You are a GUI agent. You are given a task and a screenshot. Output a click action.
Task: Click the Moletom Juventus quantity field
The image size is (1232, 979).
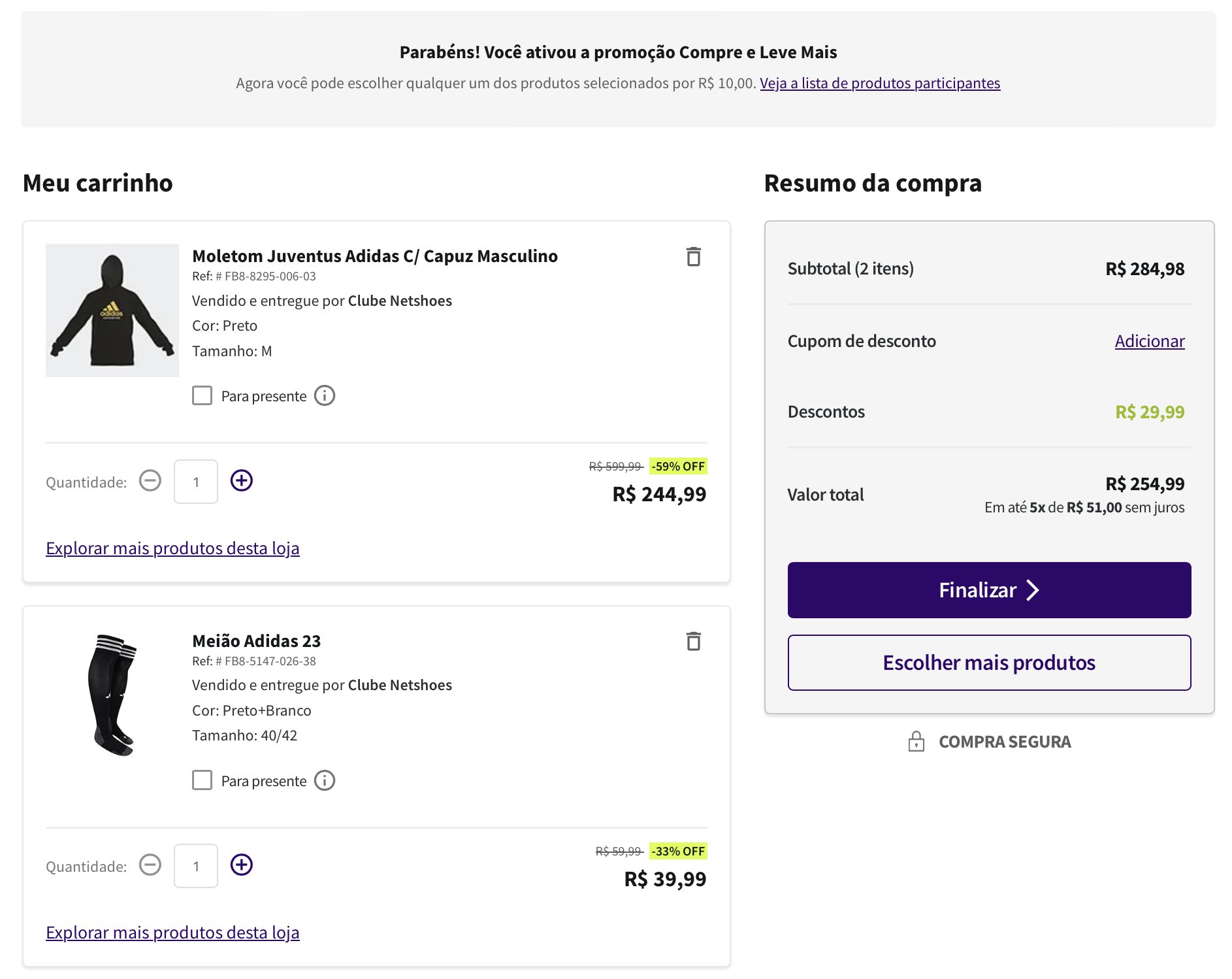tap(196, 482)
